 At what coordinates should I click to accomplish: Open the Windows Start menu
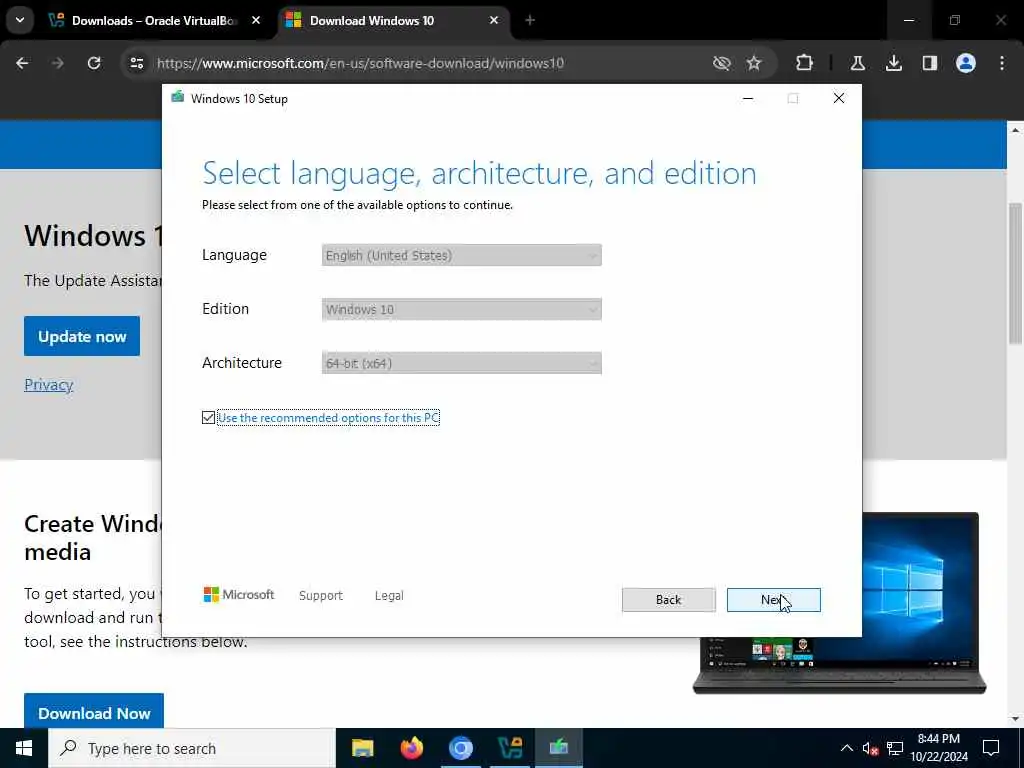click(x=24, y=748)
